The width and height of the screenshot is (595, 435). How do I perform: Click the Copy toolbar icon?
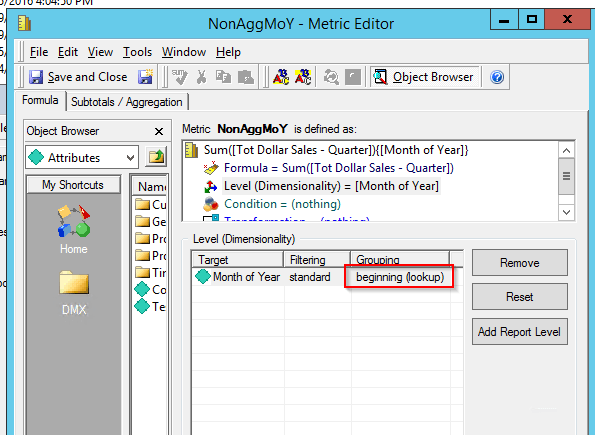point(224,77)
